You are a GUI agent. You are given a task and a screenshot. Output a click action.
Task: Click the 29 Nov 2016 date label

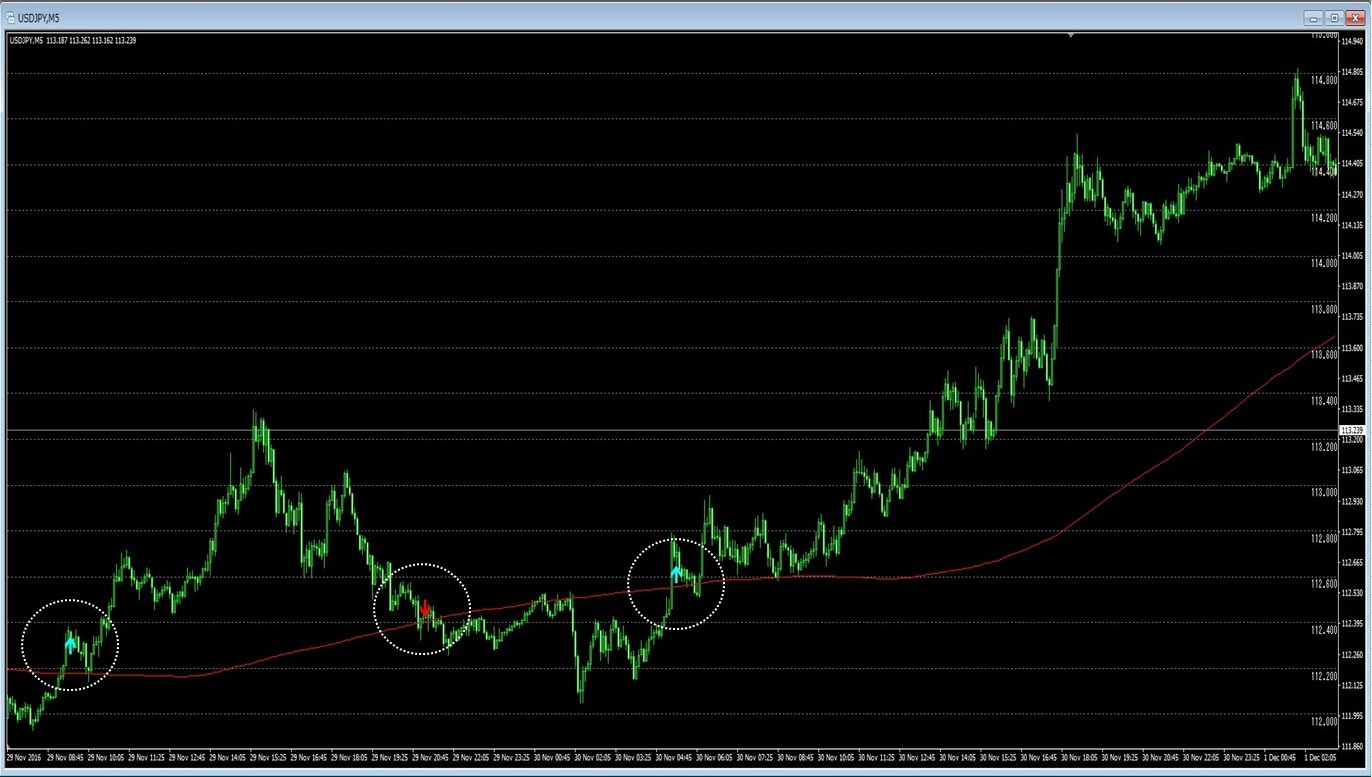(x=24, y=757)
